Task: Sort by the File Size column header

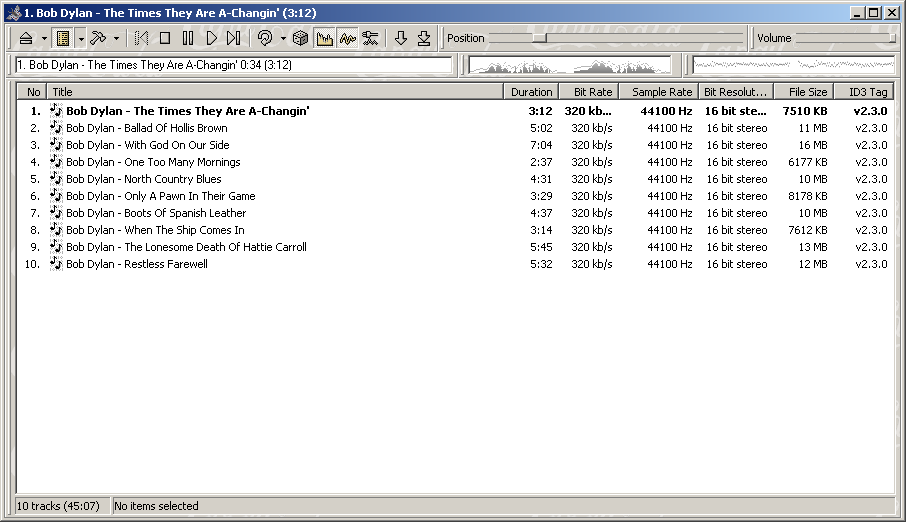Action: 804,92
